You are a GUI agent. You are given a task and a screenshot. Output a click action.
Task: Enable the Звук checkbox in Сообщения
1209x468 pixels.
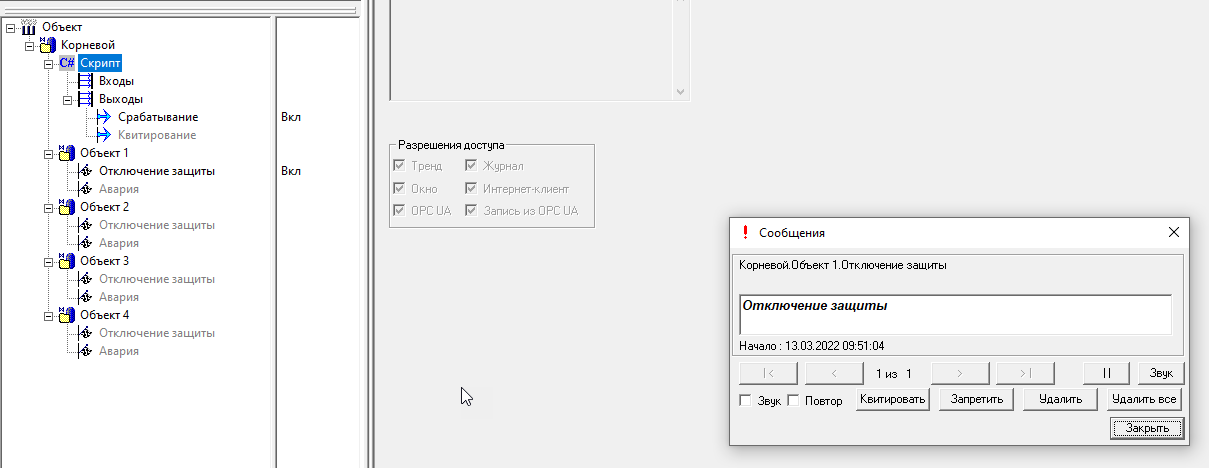click(745, 401)
